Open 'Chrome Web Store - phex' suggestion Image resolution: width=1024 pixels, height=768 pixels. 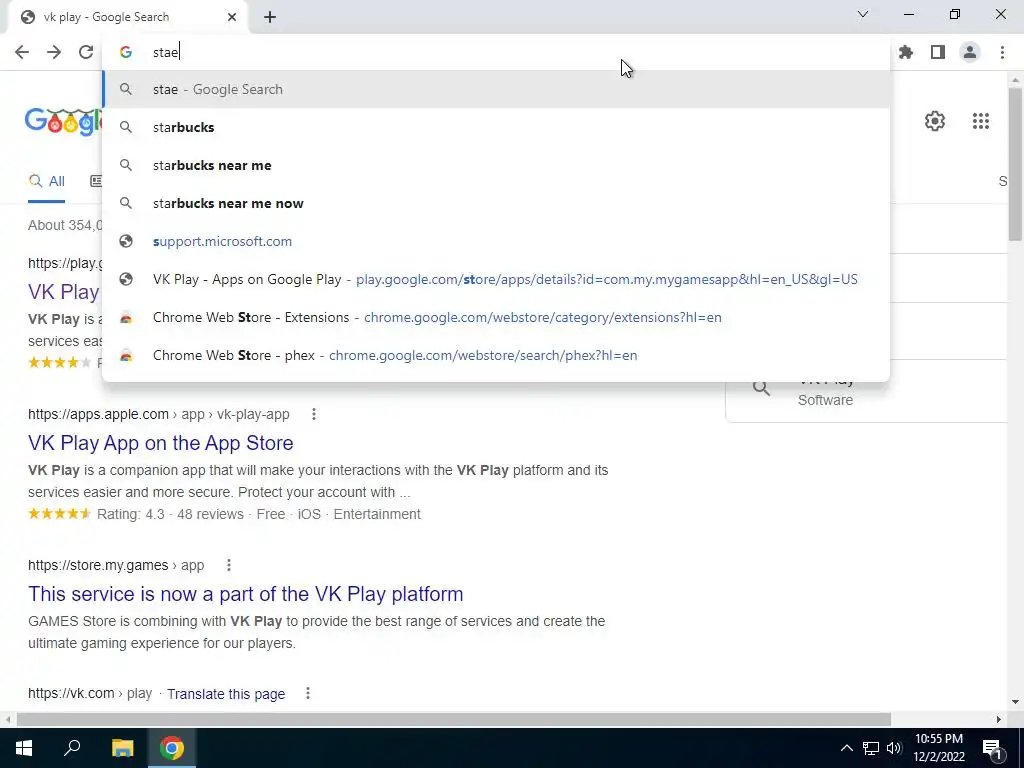pos(496,355)
